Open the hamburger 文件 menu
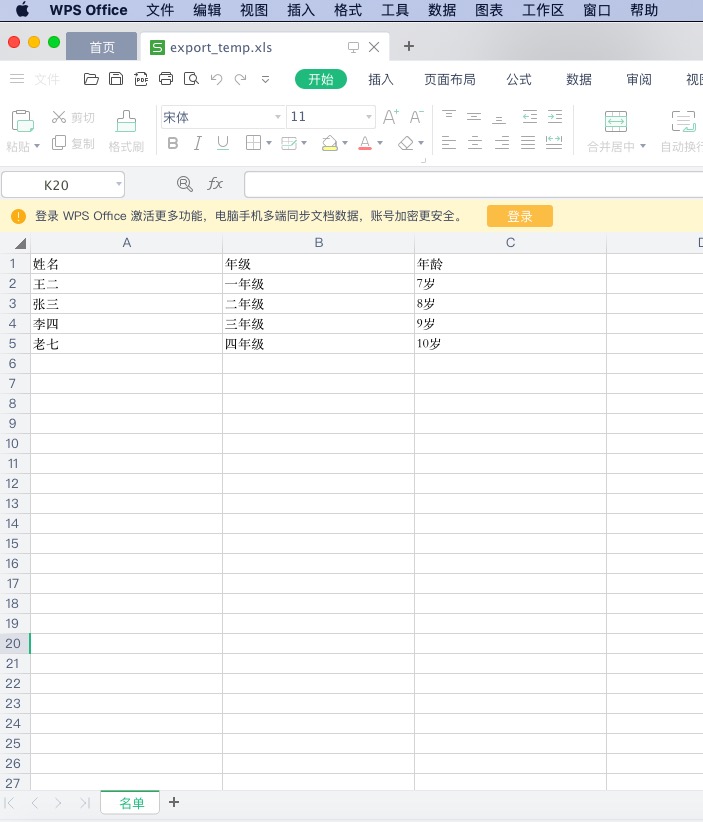The image size is (703, 822). pyautogui.click(x=35, y=79)
